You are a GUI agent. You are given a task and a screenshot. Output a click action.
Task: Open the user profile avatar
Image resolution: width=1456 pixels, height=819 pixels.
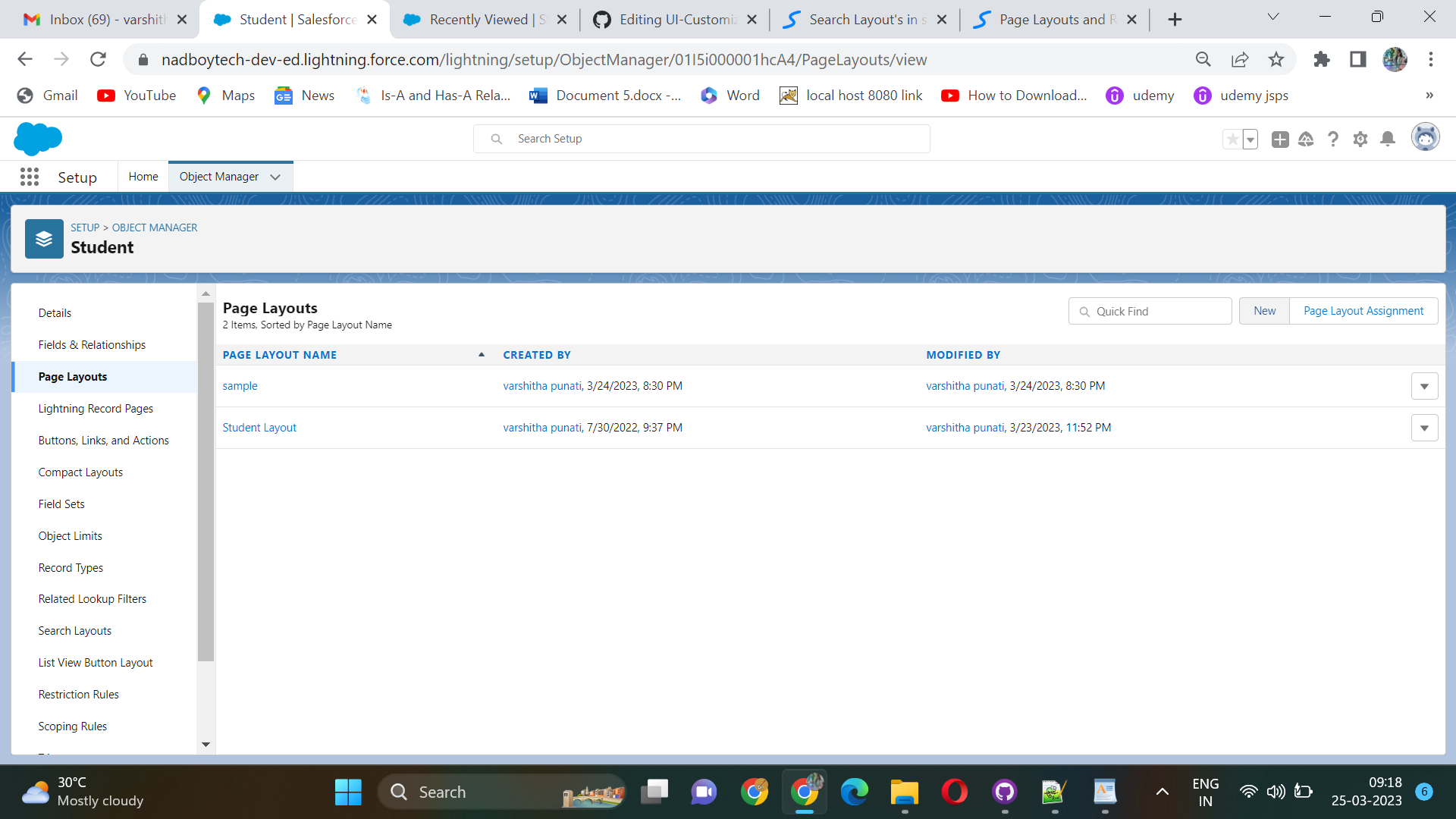pyautogui.click(x=1425, y=137)
